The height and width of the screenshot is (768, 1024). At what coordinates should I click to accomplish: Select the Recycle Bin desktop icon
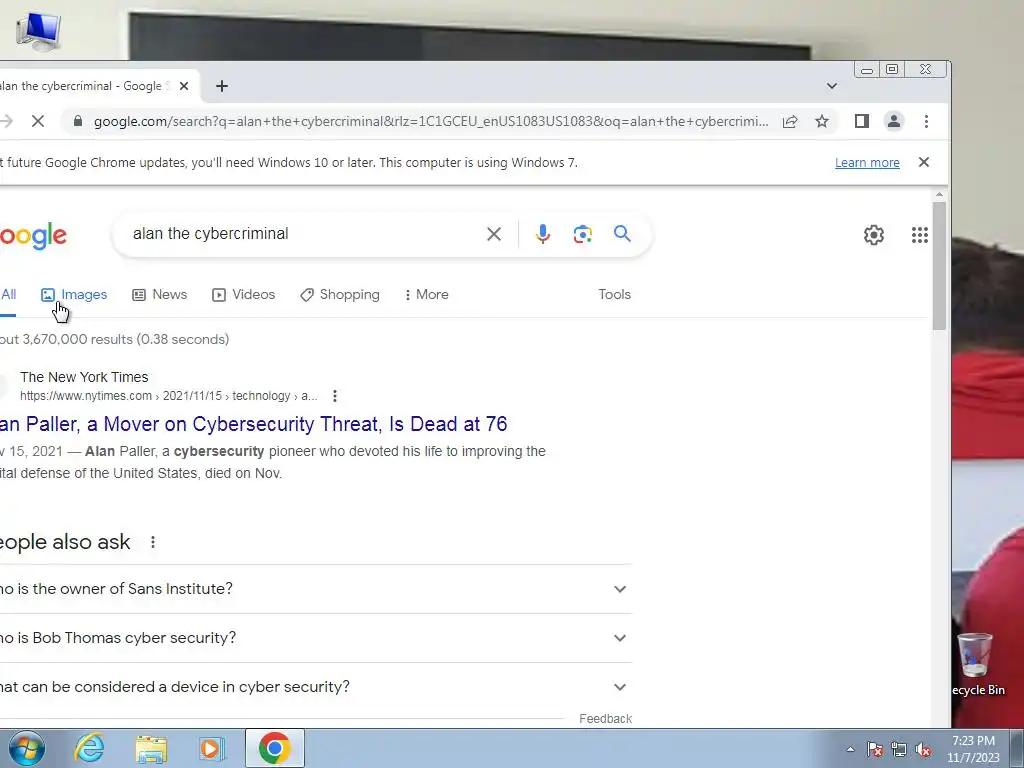click(976, 665)
